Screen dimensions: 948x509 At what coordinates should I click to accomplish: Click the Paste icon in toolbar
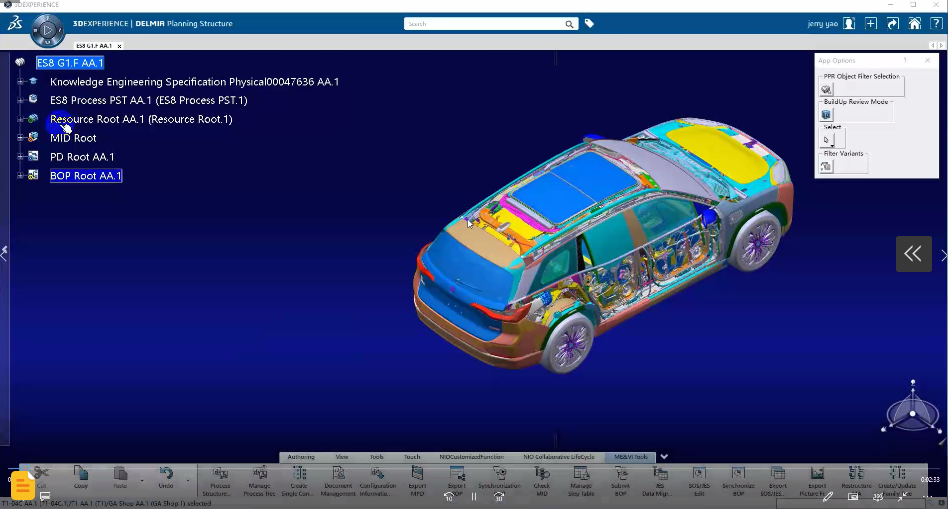120,473
